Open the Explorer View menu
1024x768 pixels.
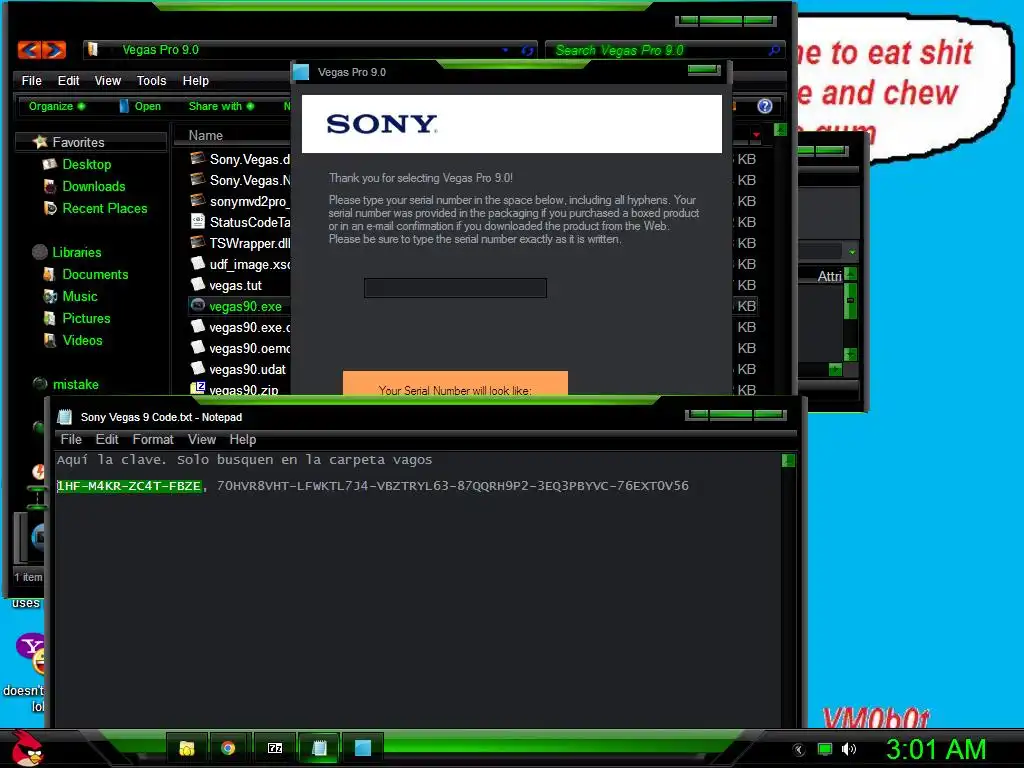(108, 80)
